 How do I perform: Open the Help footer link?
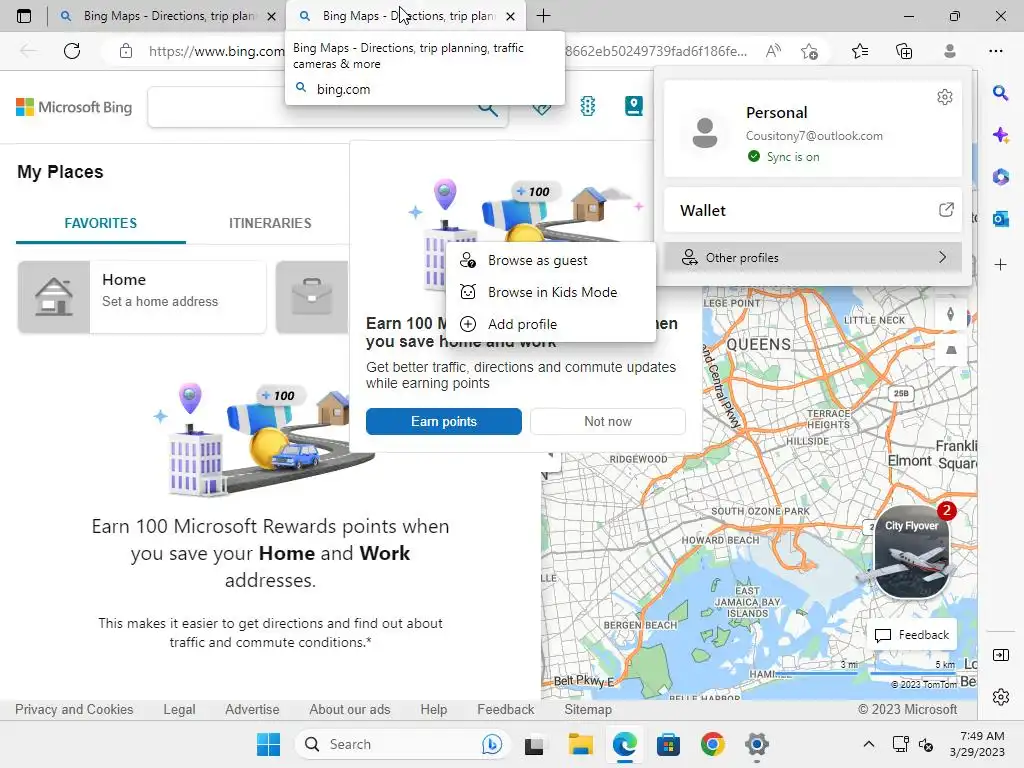[434, 709]
